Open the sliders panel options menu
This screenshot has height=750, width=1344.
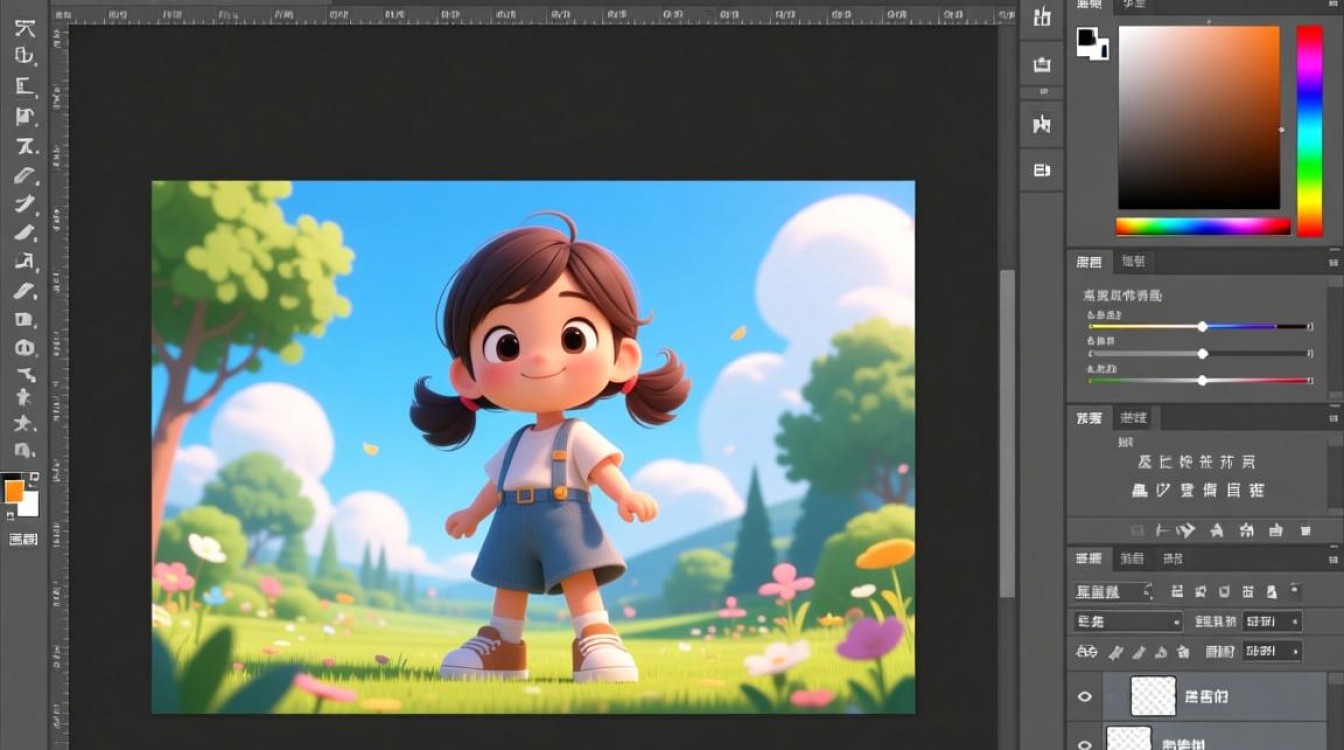pos(1334,262)
